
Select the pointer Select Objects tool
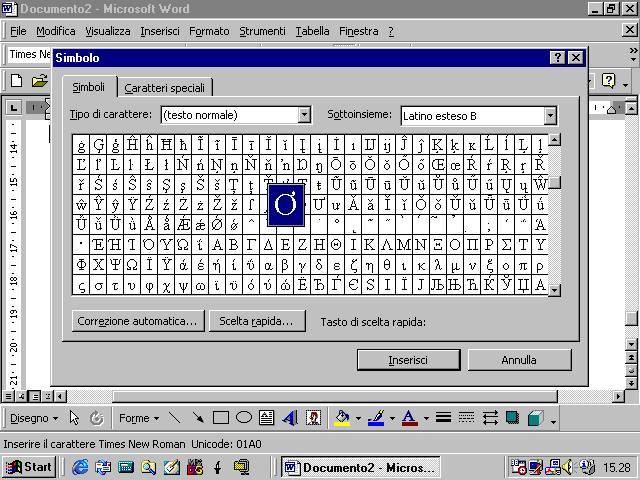pos(74,418)
